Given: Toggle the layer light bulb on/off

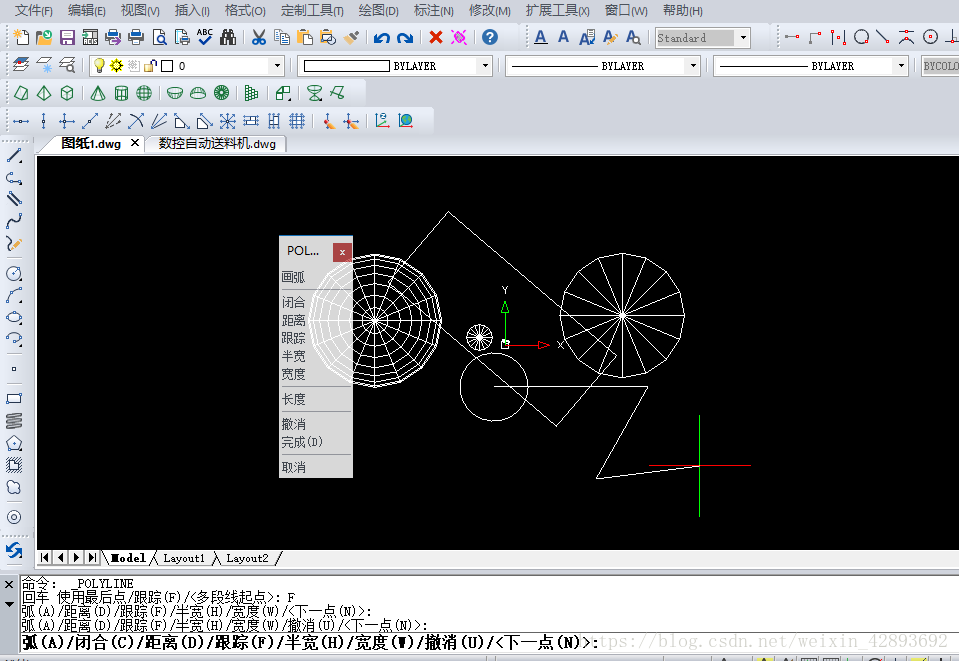Looking at the screenshot, I should pos(100,66).
